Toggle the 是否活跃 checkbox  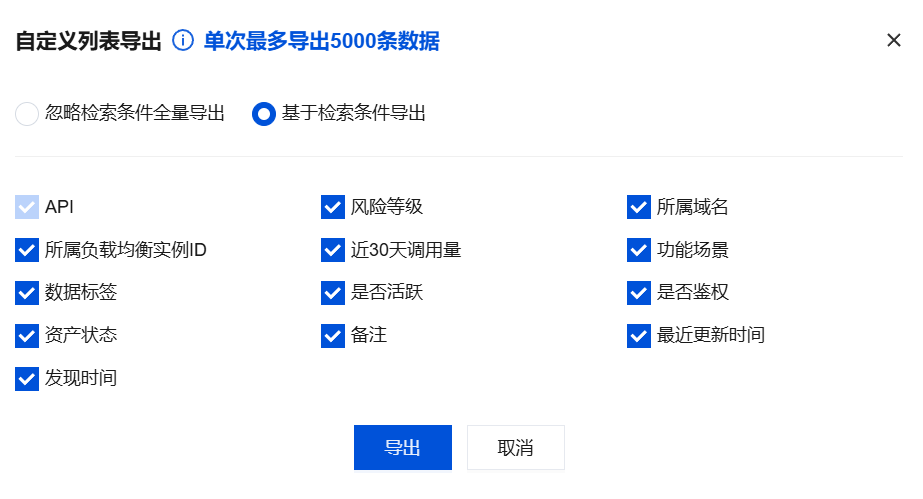[x=333, y=293]
